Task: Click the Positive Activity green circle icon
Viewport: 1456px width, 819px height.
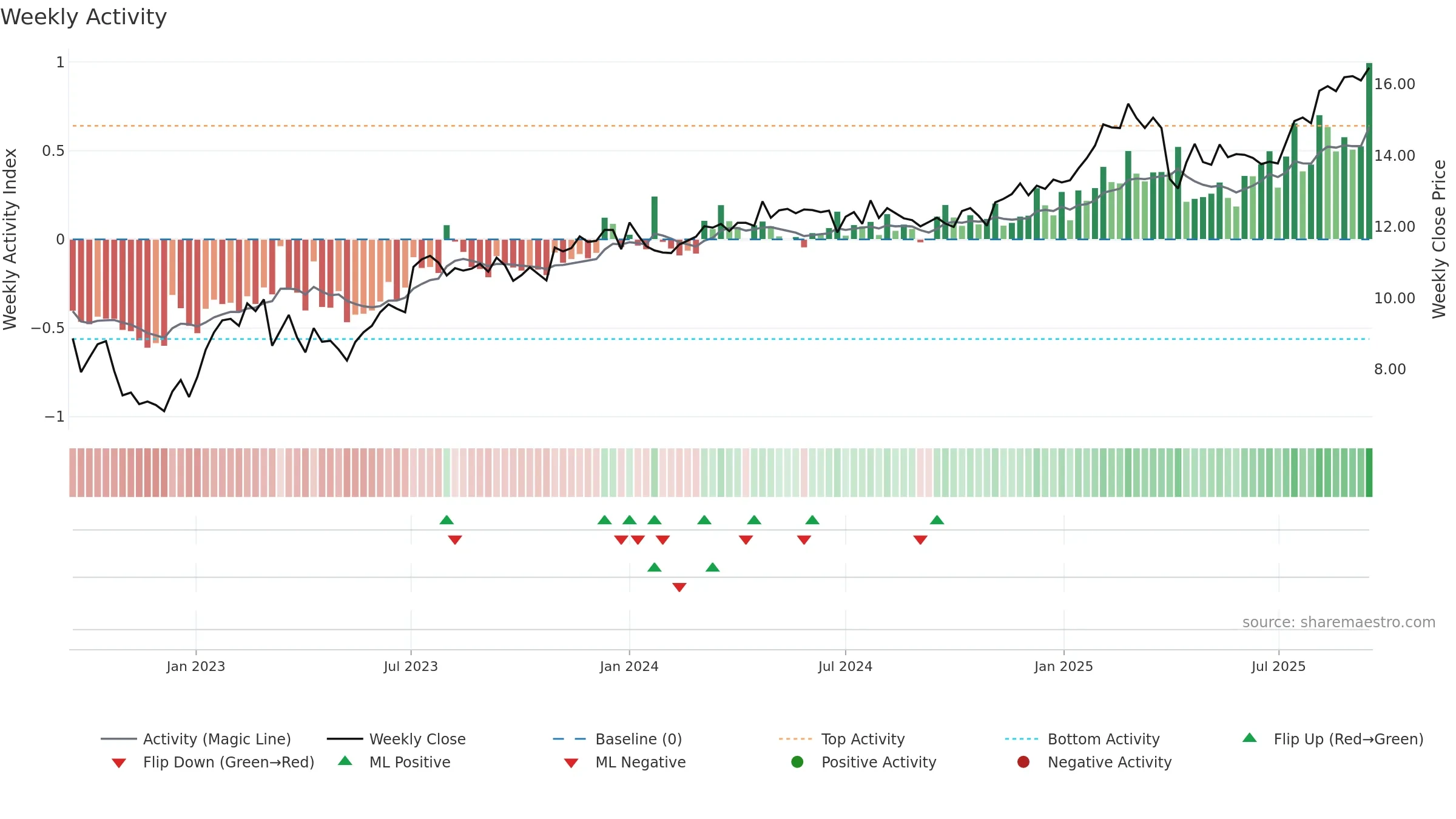Action: pyautogui.click(x=797, y=762)
